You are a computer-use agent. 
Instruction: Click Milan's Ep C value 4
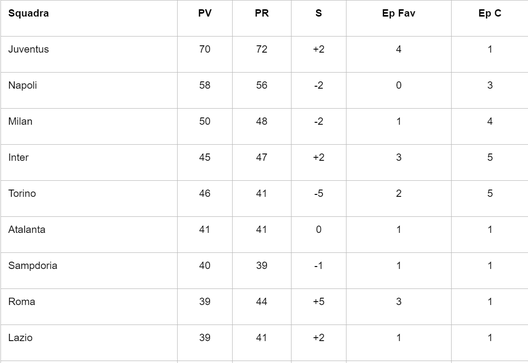click(x=490, y=121)
